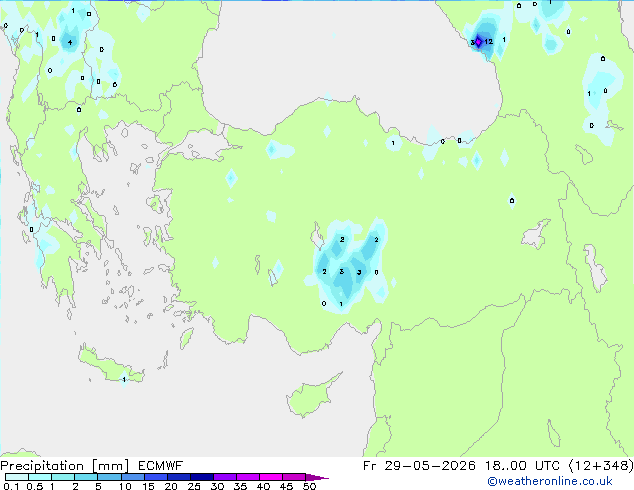Click the legend scale label "0.1"
This screenshot has height=490, width=634.
tap(11, 486)
